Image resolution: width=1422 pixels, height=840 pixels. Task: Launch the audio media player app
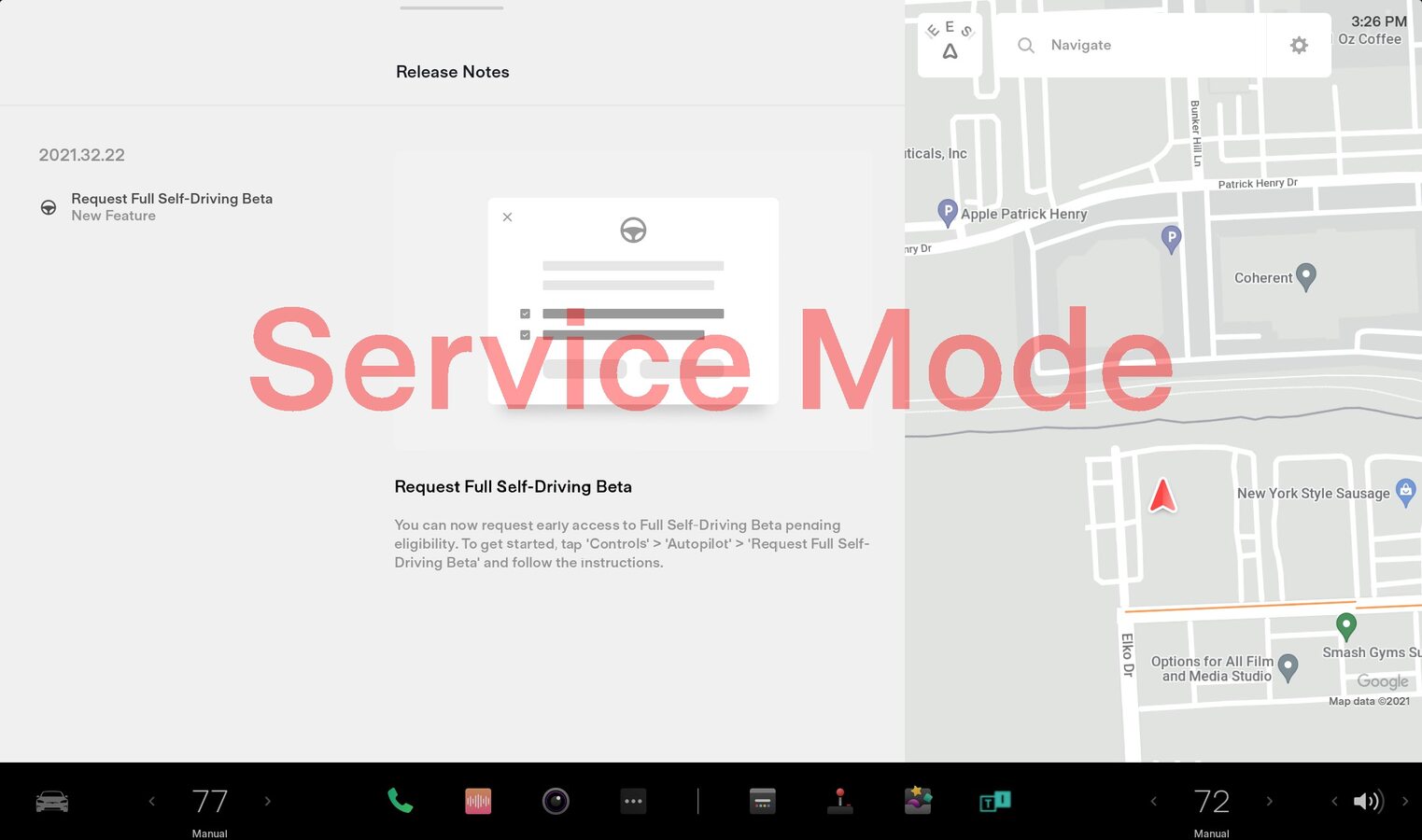pyautogui.click(x=478, y=801)
